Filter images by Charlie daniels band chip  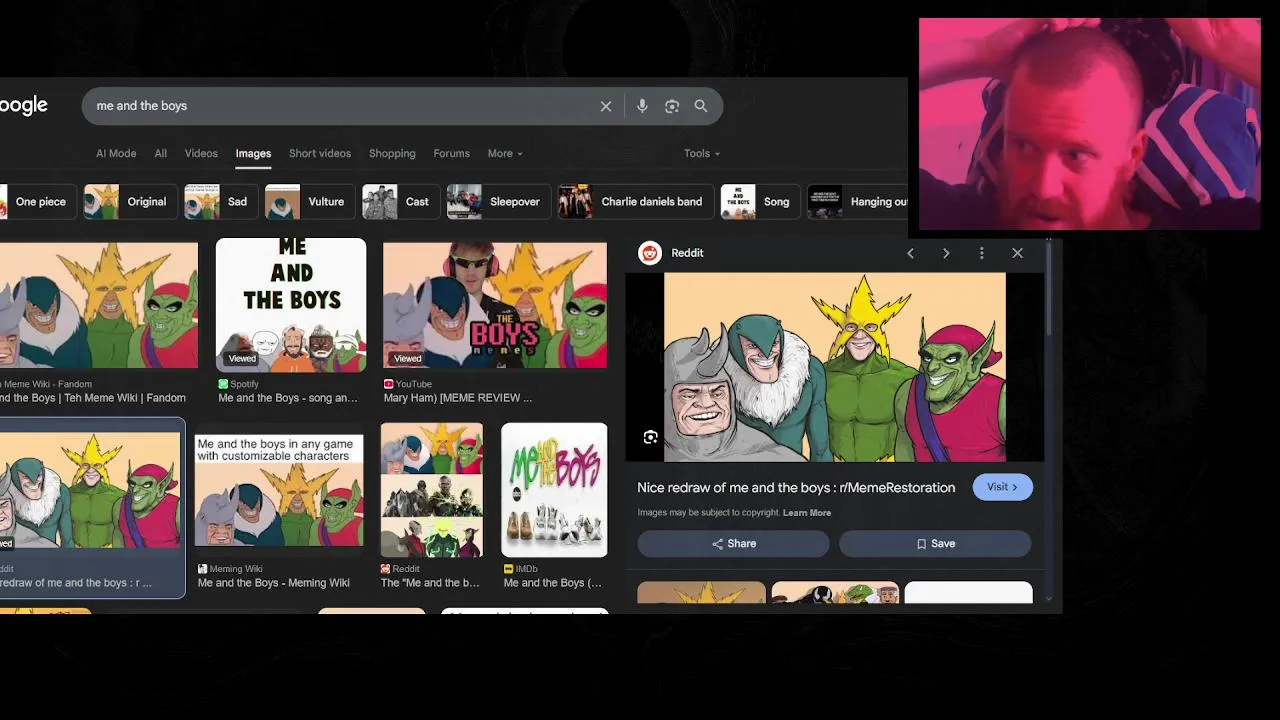pos(635,202)
